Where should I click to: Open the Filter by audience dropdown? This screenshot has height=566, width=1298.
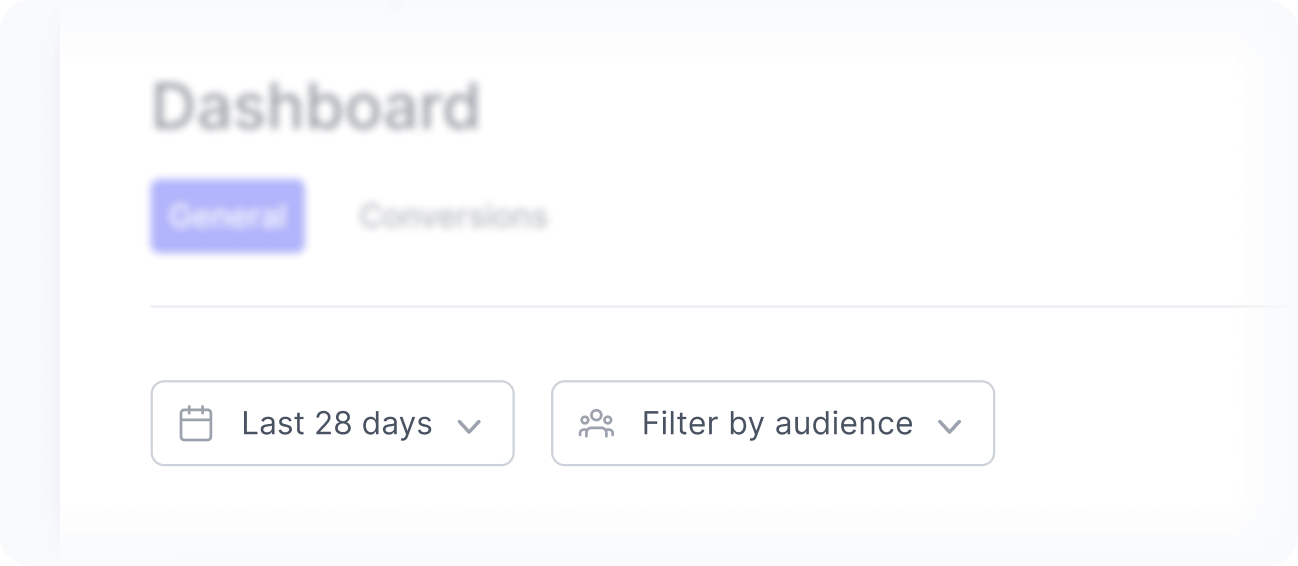(772, 424)
